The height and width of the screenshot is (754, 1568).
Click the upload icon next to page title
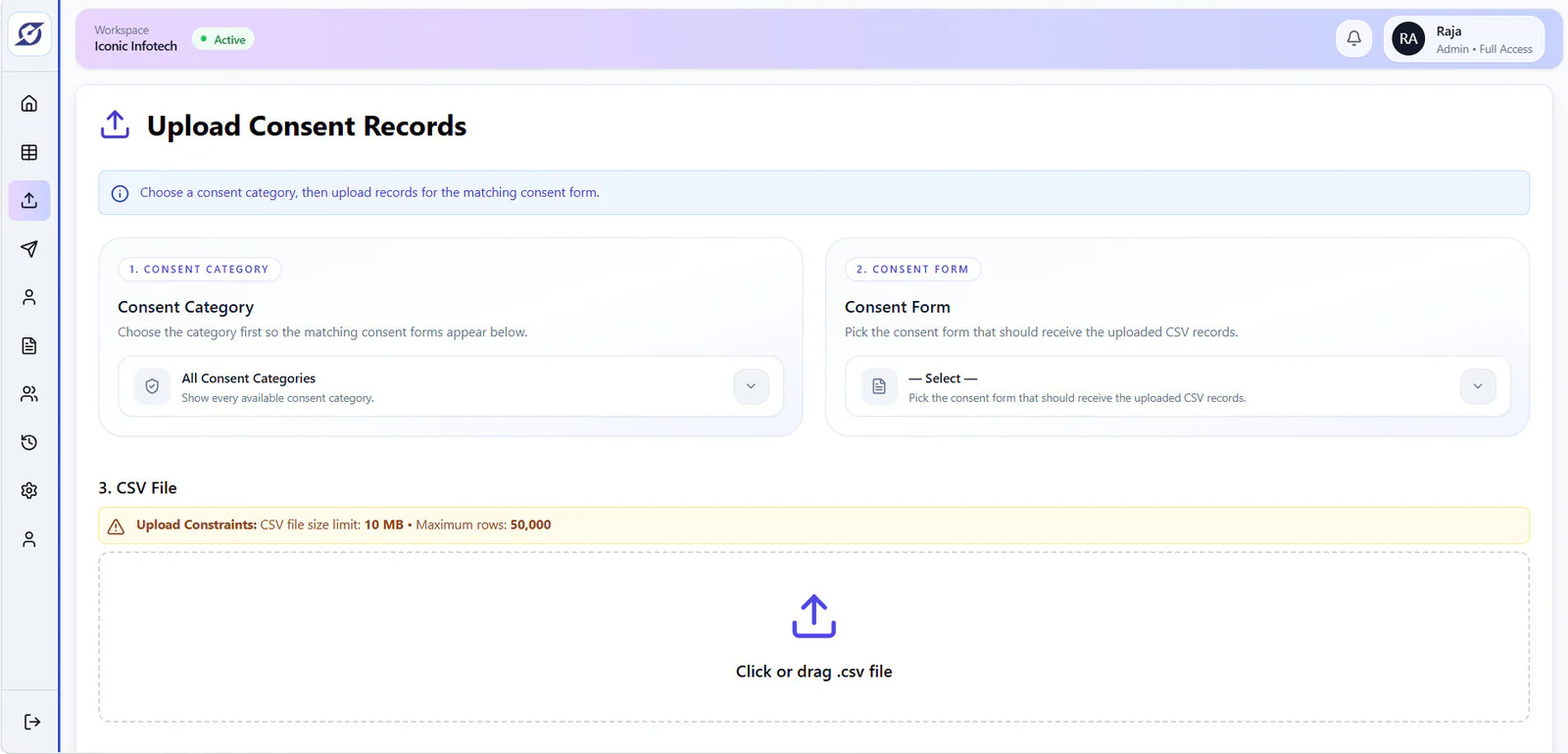[x=115, y=125]
